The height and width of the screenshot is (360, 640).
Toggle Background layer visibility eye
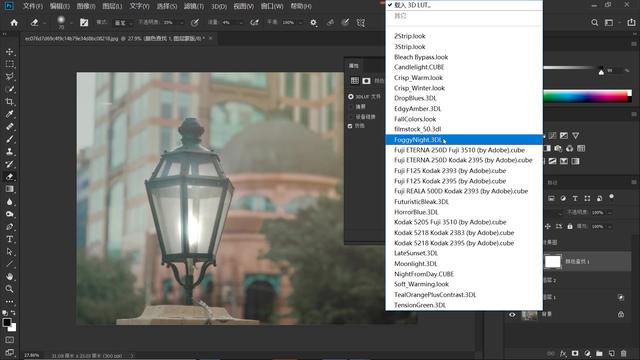coord(512,314)
